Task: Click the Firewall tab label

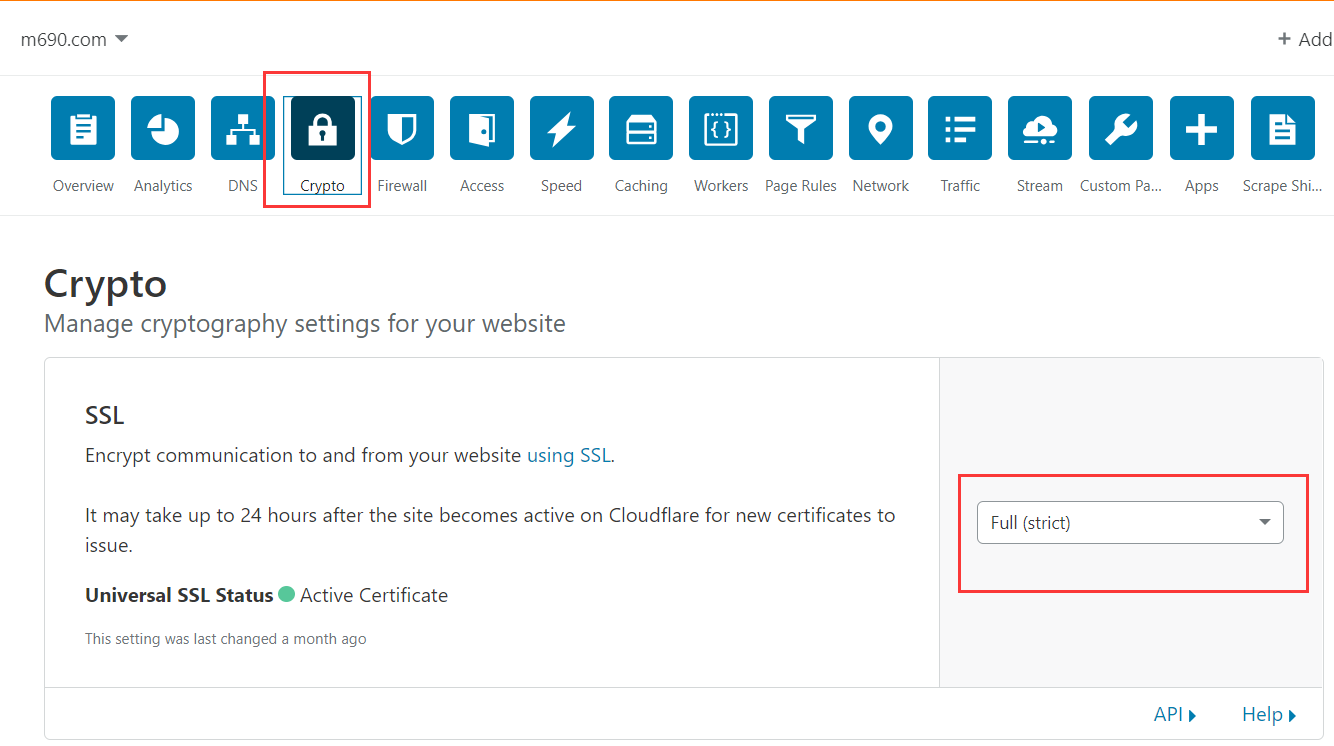Action: [x=402, y=186]
